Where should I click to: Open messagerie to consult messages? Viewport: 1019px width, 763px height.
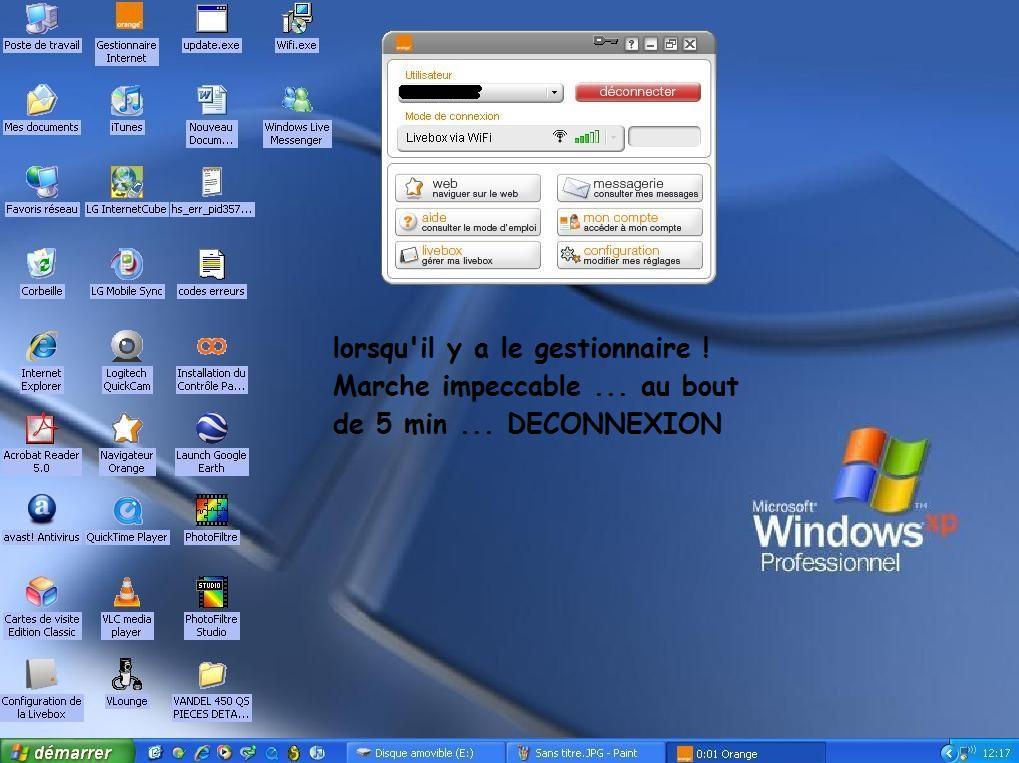629,188
